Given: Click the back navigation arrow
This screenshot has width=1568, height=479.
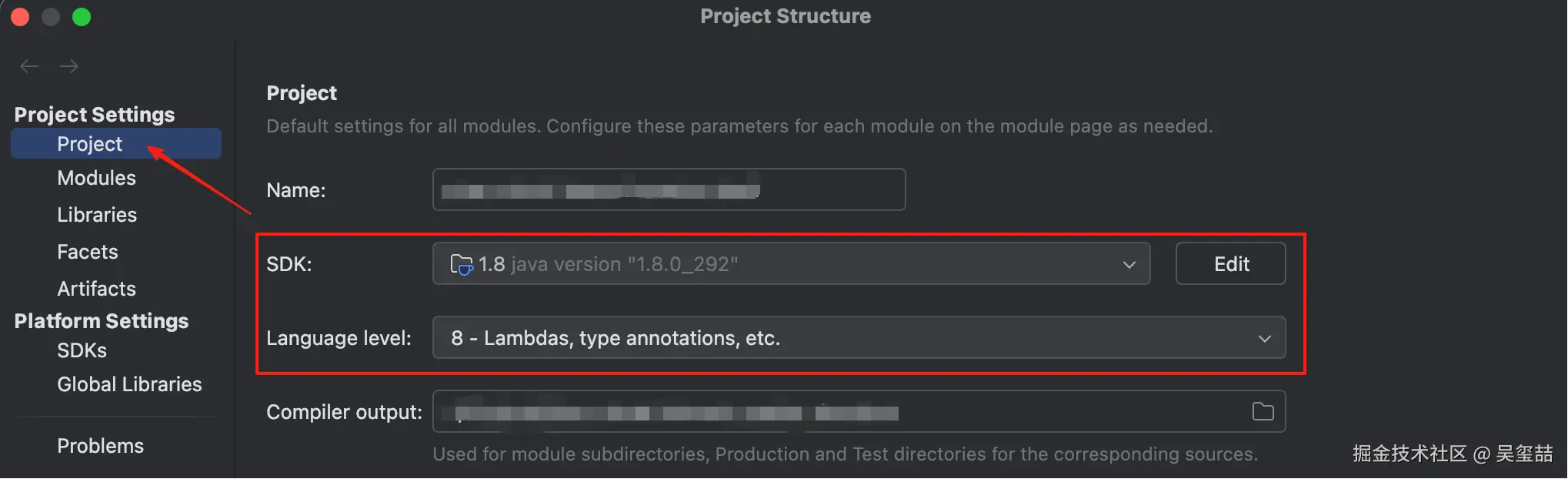Looking at the screenshot, I should coord(29,66).
